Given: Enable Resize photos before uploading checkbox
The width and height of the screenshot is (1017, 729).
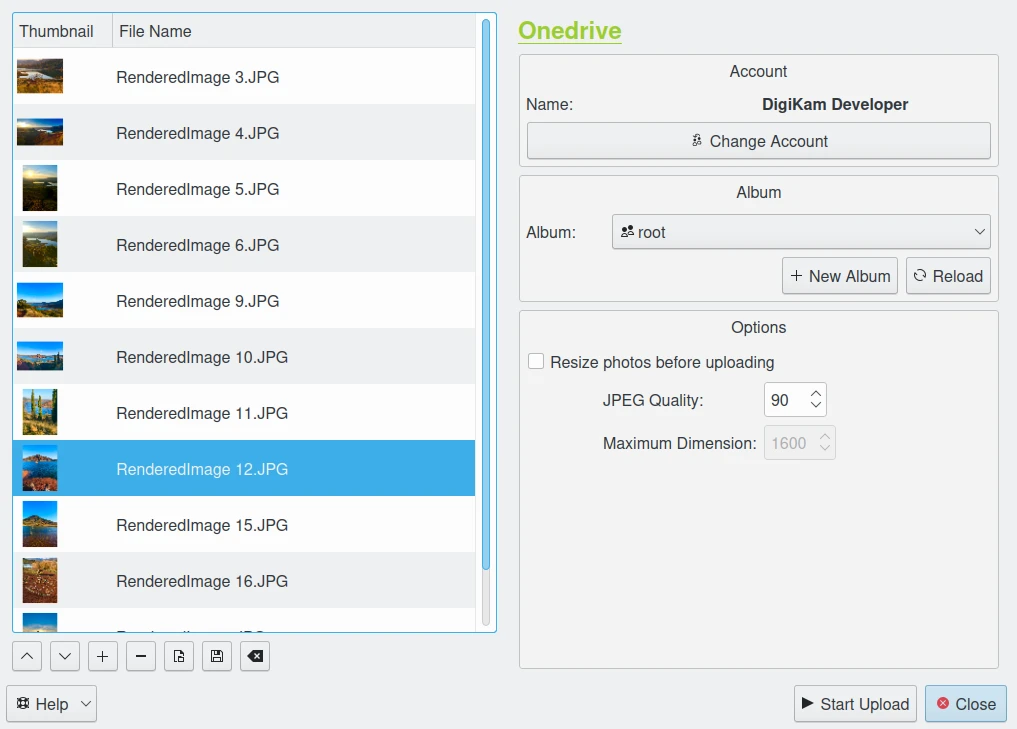Looking at the screenshot, I should coord(537,362).
